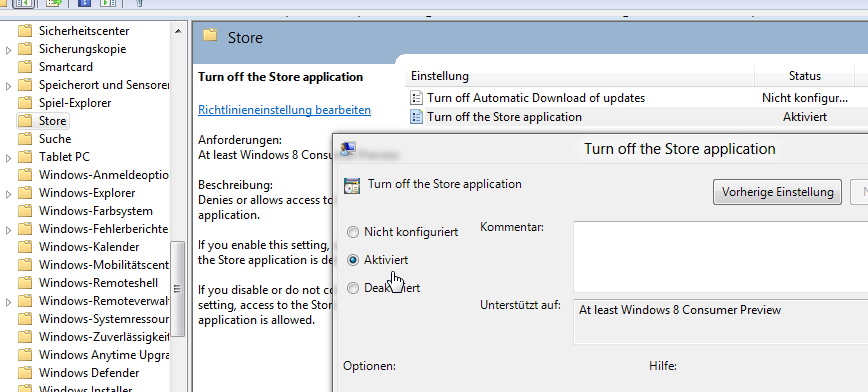Image resolution: width=868 pixels, height=392 pixels.
Task: Click the Store folder icon in tree
Action: coord(25,121)
